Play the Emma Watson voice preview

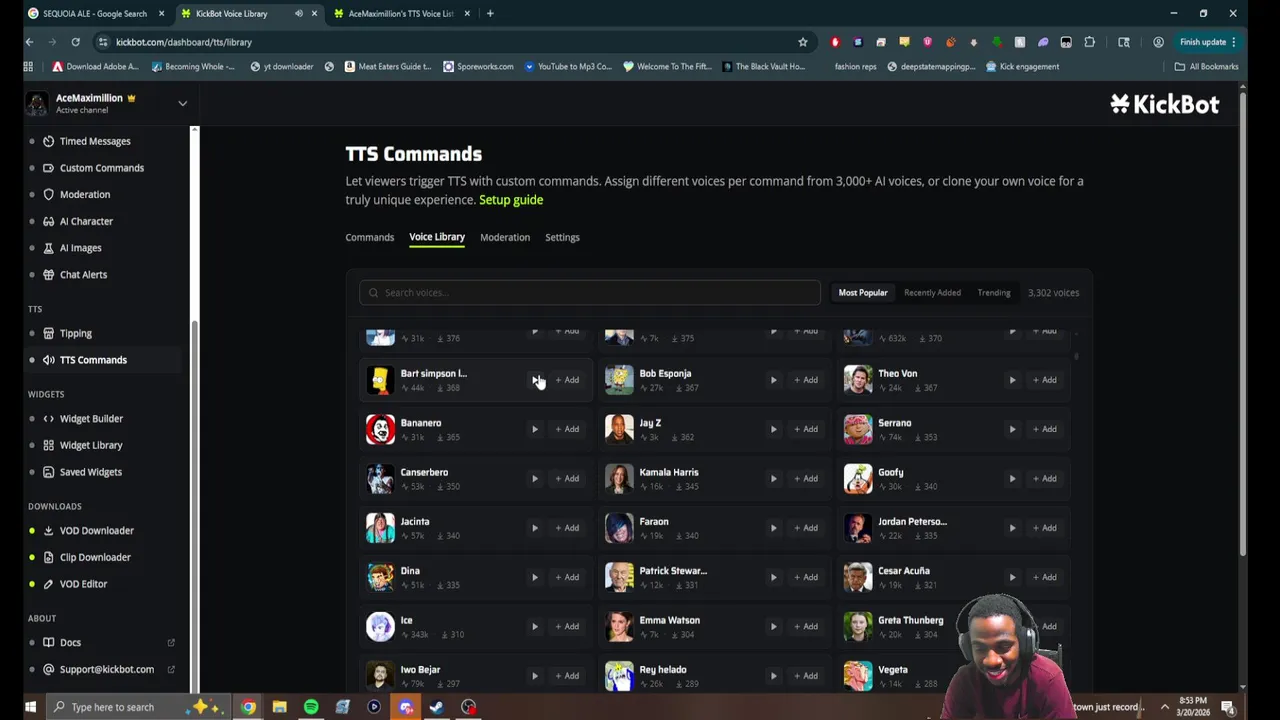773,626
